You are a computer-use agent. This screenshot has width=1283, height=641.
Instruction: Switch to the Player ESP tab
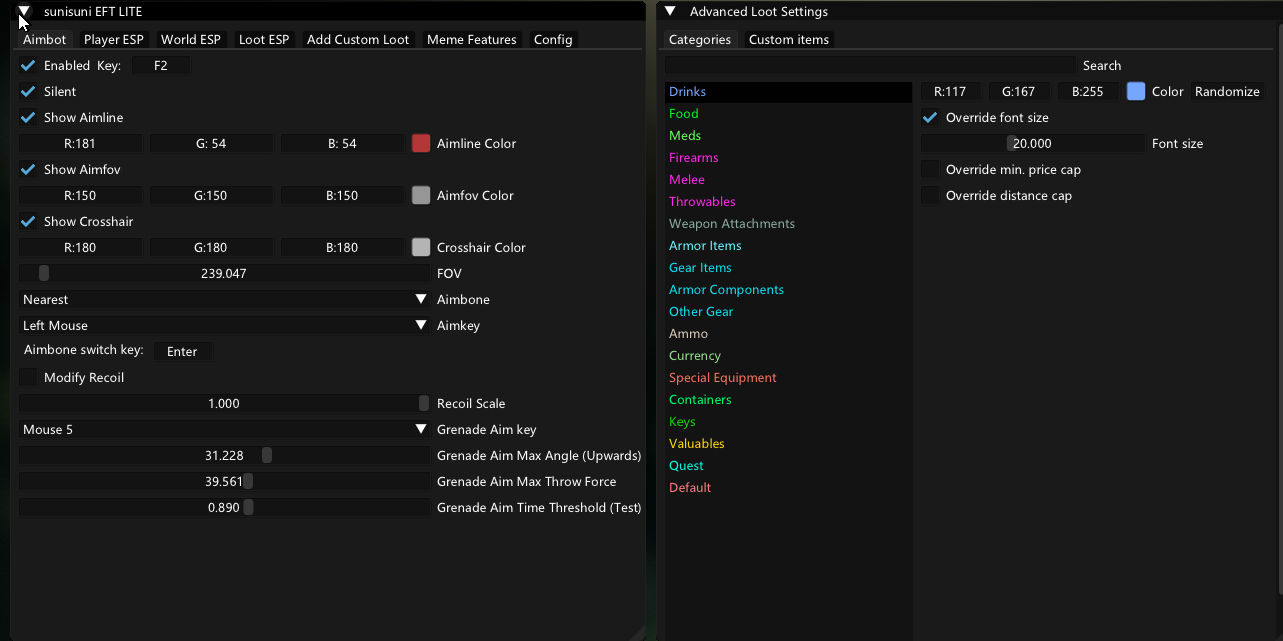pyautogui.click(x=113, y=39)
